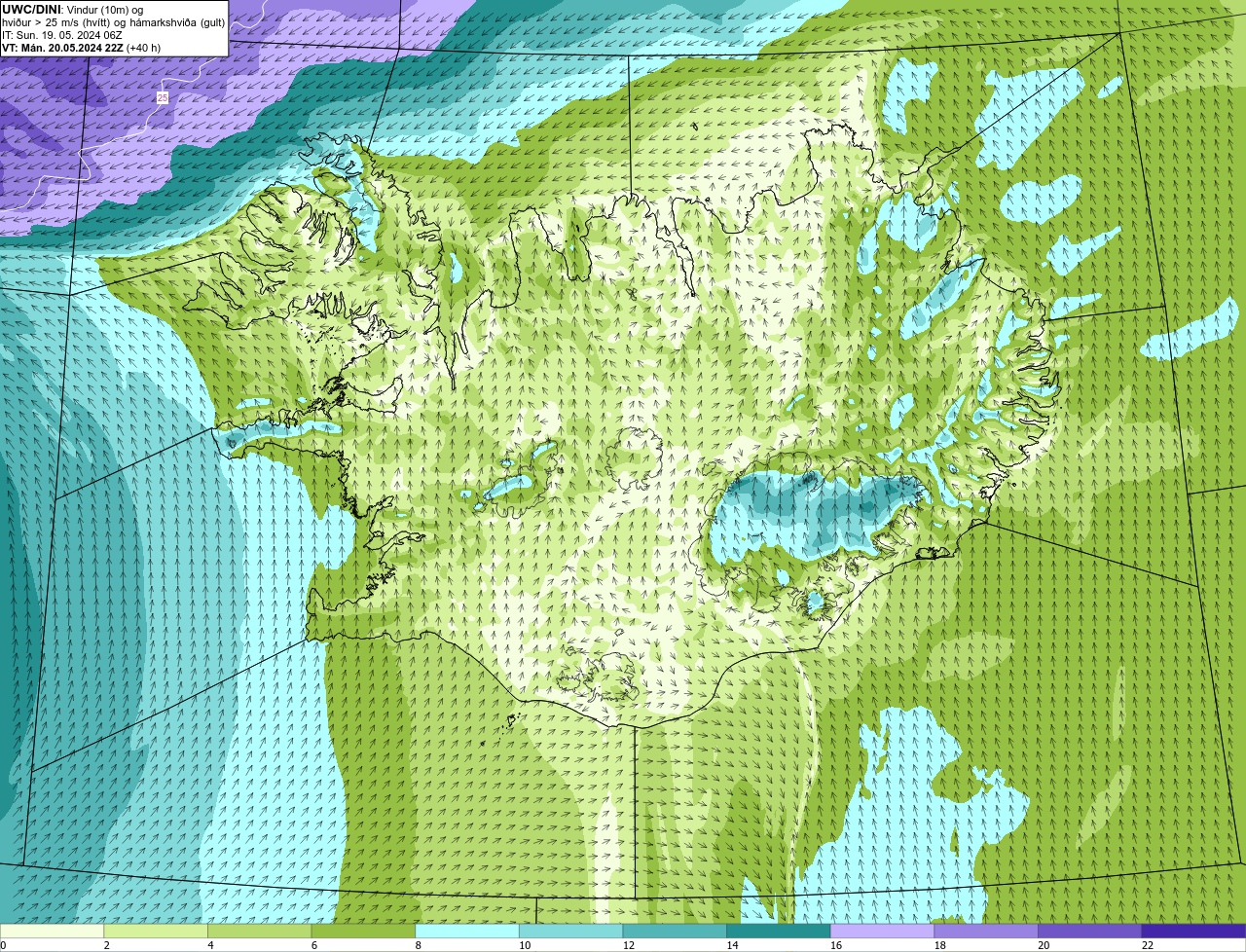Viewport: 1246px width, 952px height.
Task: Click the pale yellow-green 2–4 m/s legend swatch
Action: point(156,931)
